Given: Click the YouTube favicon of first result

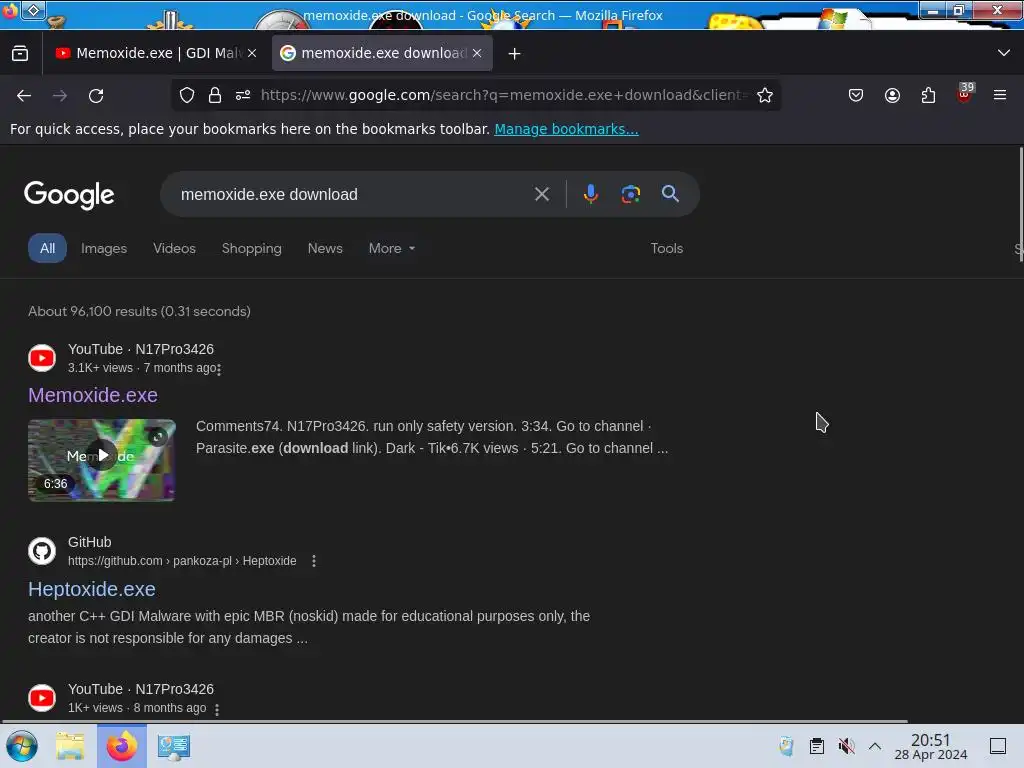Looking at the screenshot, I should coord(42,358).
